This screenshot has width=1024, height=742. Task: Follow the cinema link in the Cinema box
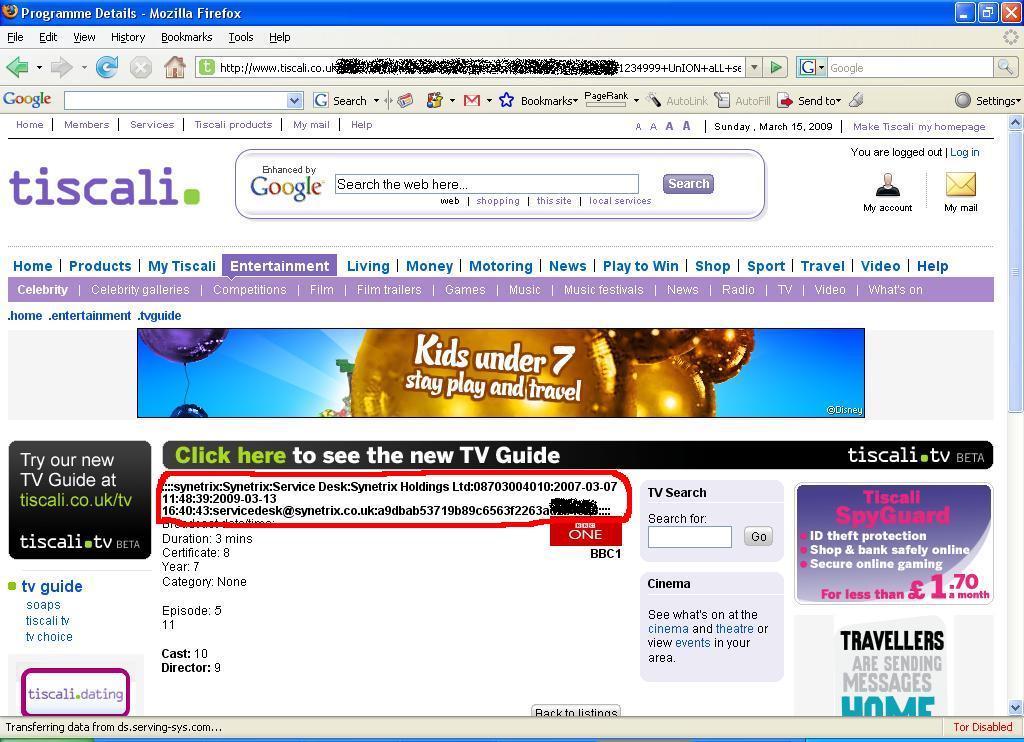pos(668,628)
